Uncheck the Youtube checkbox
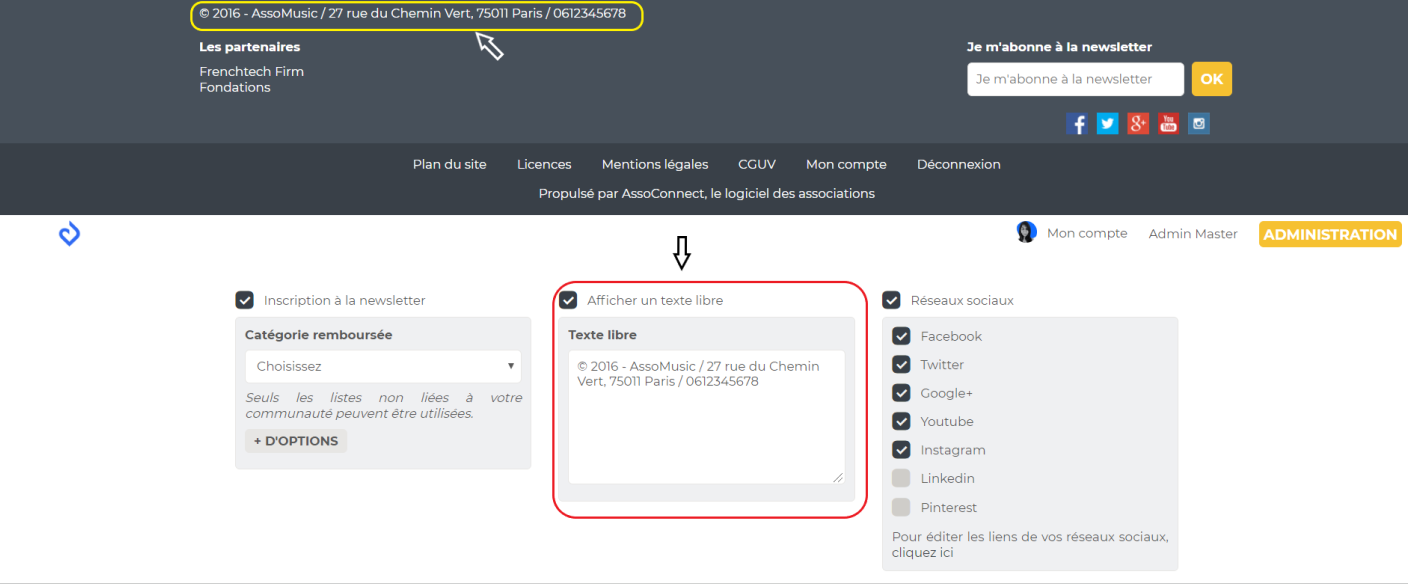 [x=901, y=421]
